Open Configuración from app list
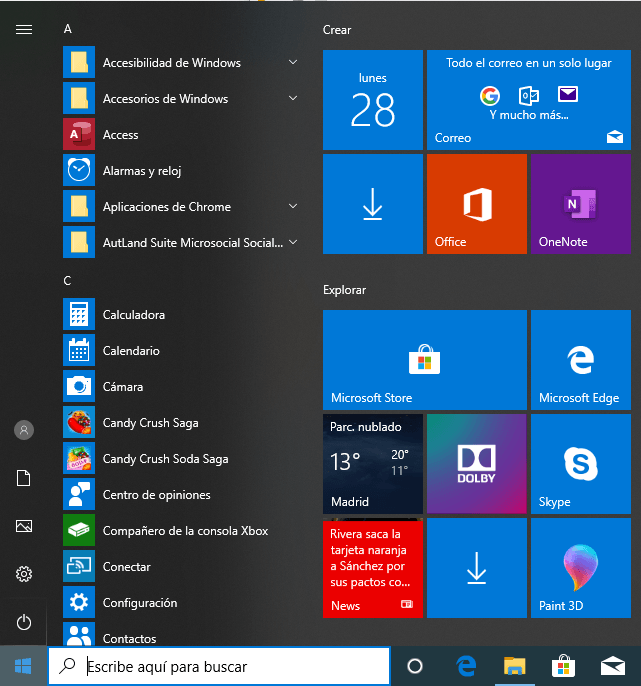Image resolution: width=641 pixels, height=686 pixels. click(182, 602)
